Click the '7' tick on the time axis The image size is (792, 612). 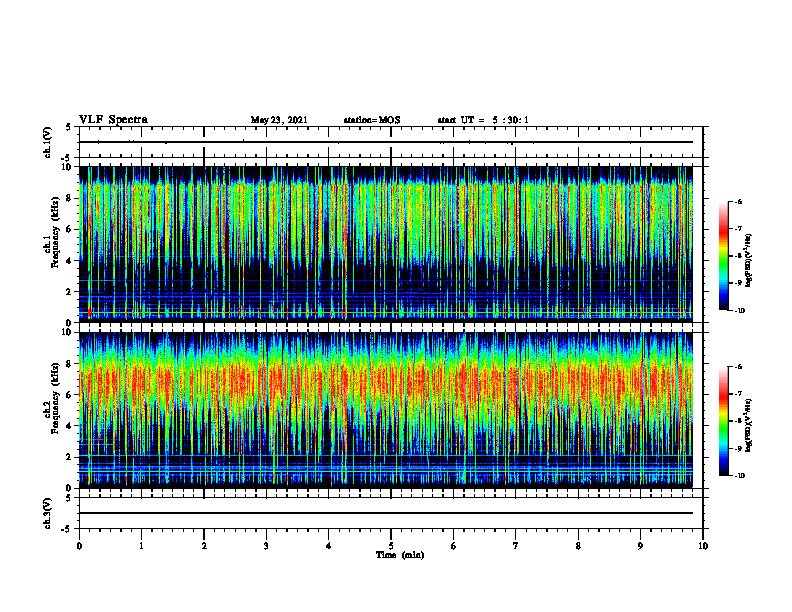pyautogui.click(x=516, y=546)
